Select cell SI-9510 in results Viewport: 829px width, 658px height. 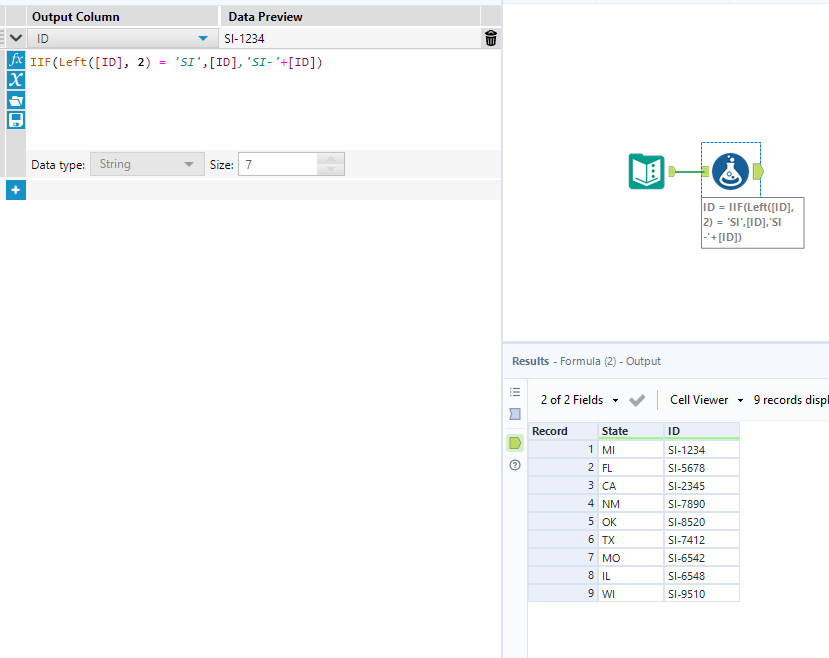701,594
